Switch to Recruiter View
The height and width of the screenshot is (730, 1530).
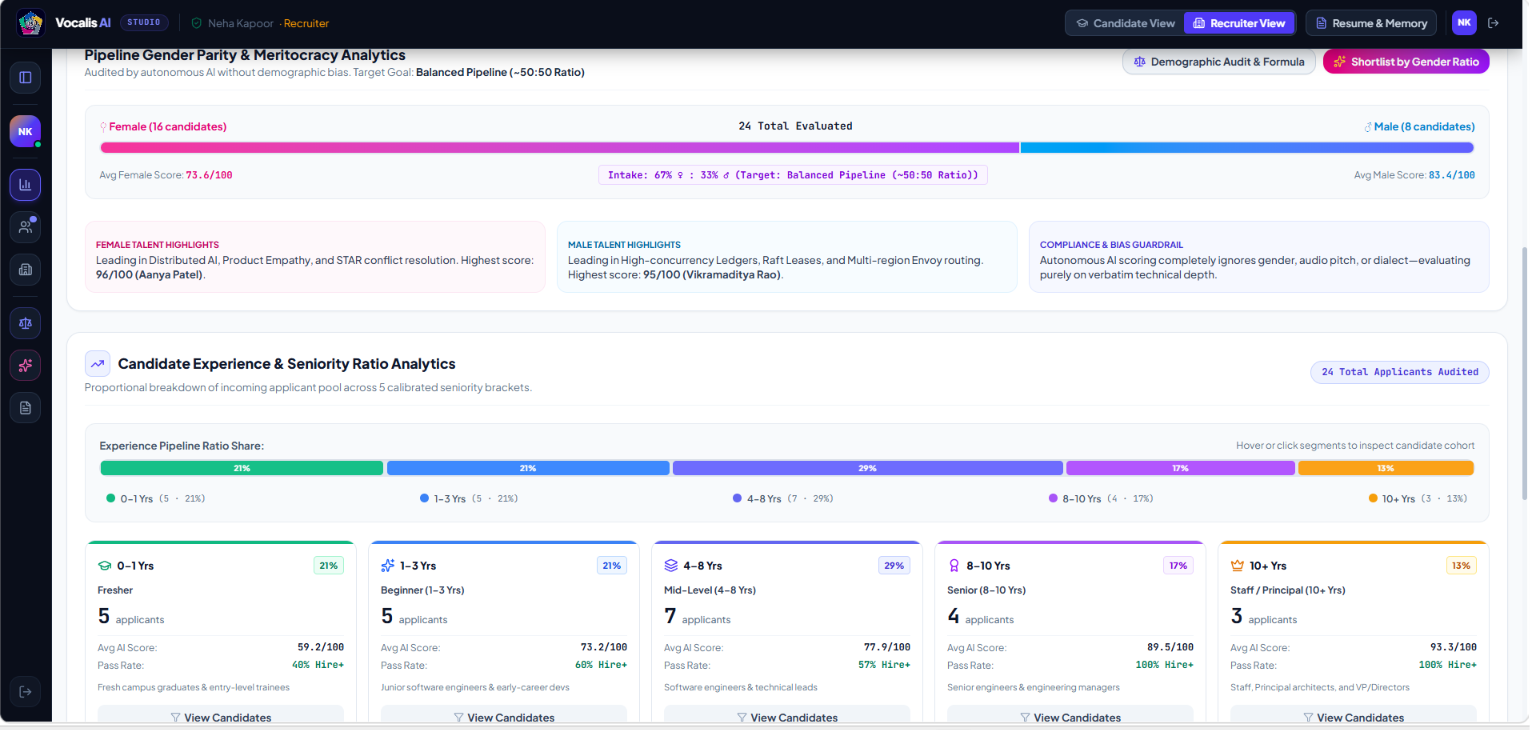point(1239,23)
